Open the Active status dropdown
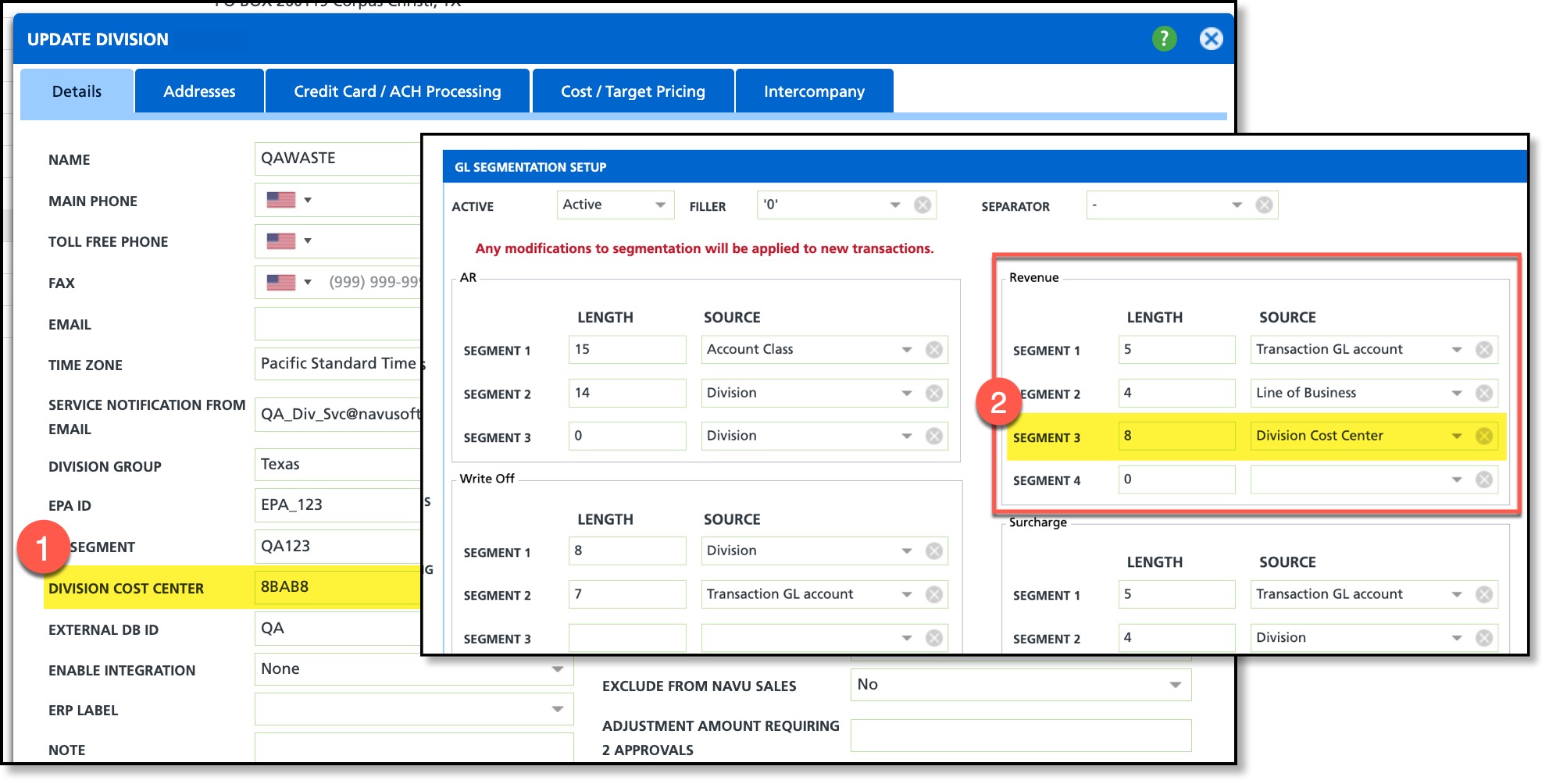This screenshot has height=784, width=1556. (660, 205)
